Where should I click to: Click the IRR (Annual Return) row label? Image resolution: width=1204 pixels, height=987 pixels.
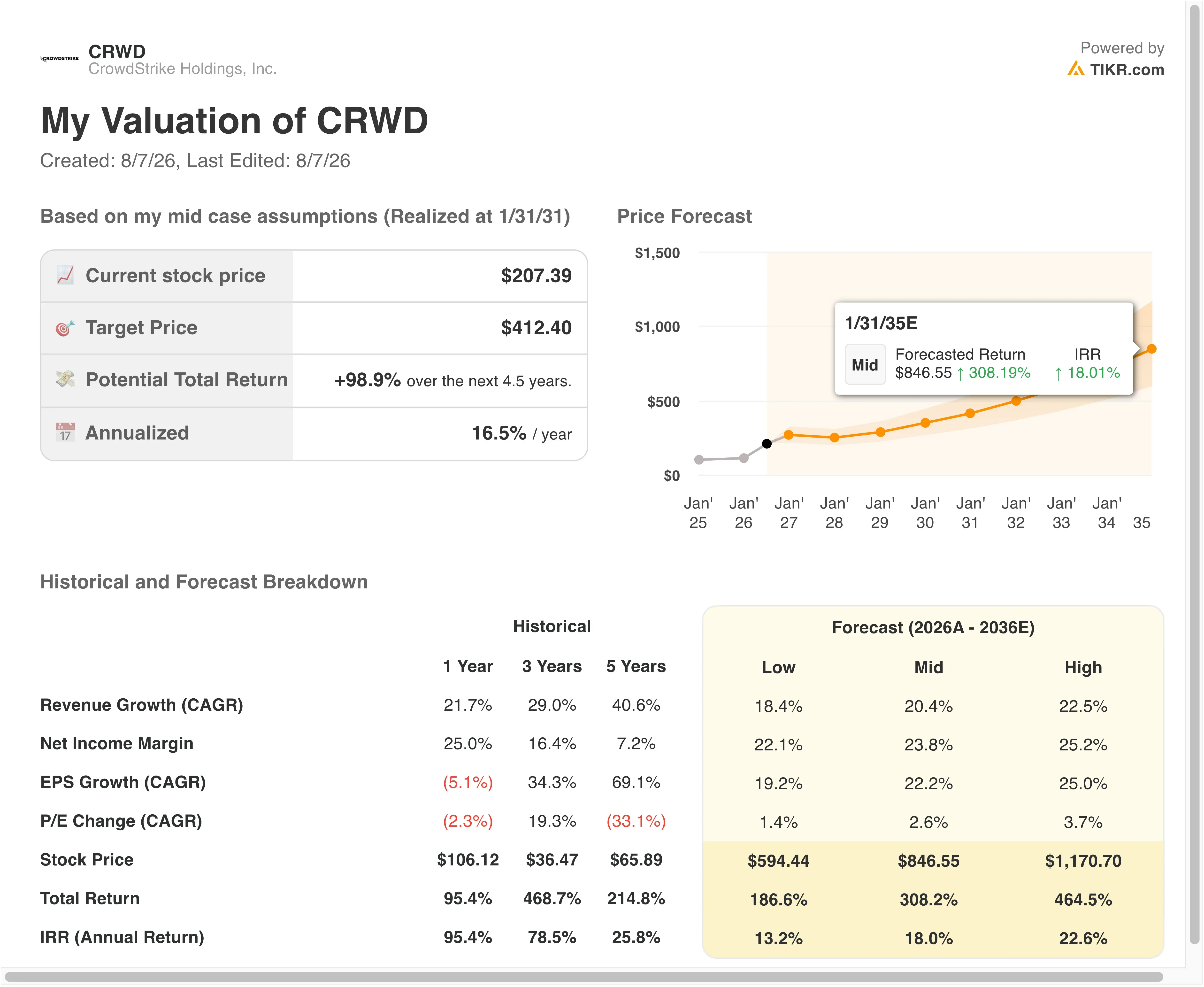[x=122, y=937]
